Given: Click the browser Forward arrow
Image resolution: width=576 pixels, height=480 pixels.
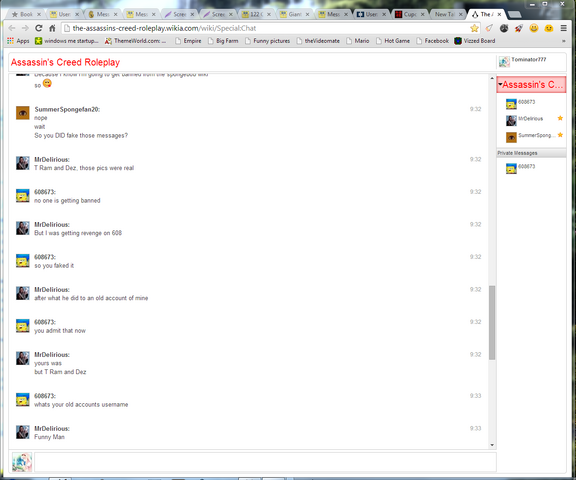Looking at the screenshot, I should 25,28.
